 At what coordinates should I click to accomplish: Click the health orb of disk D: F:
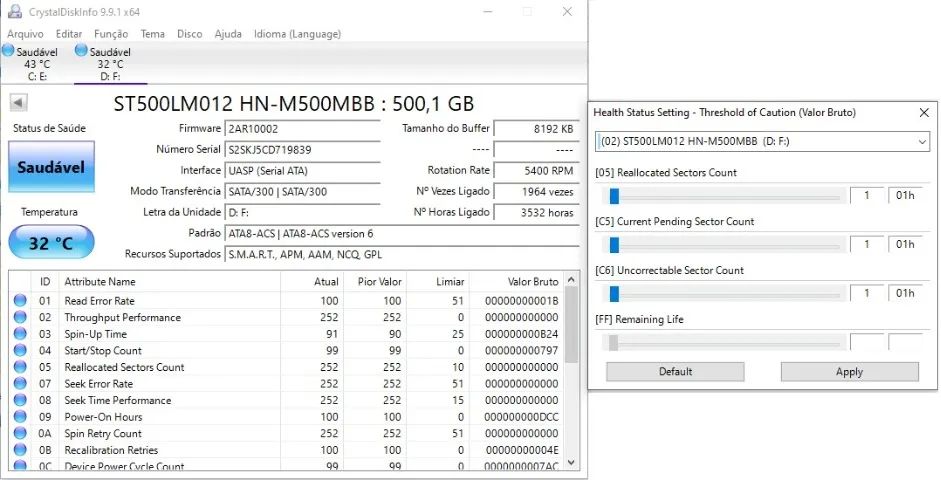coord(81,50)
